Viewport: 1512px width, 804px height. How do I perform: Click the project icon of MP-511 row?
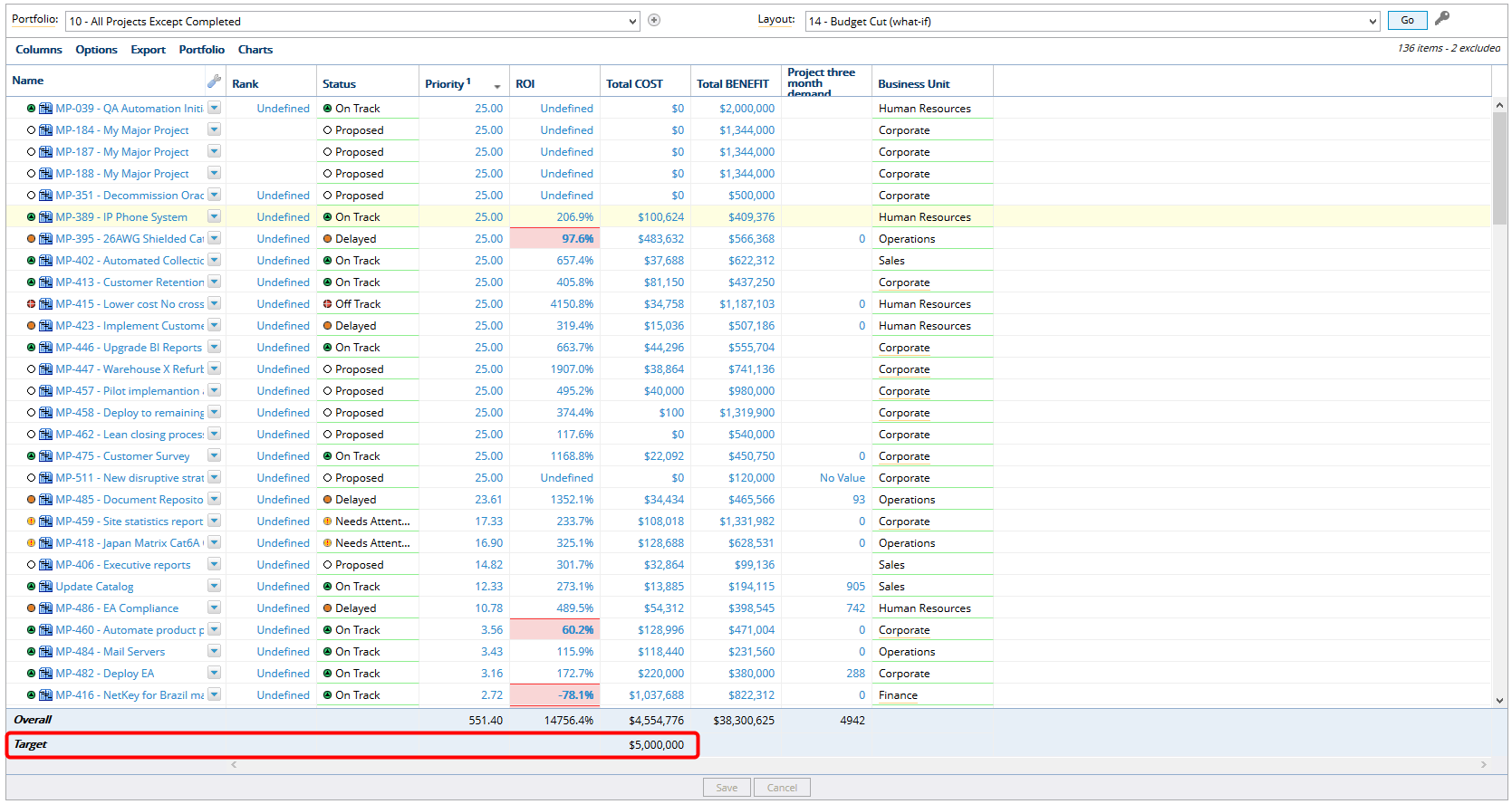[x=45, y=478]
